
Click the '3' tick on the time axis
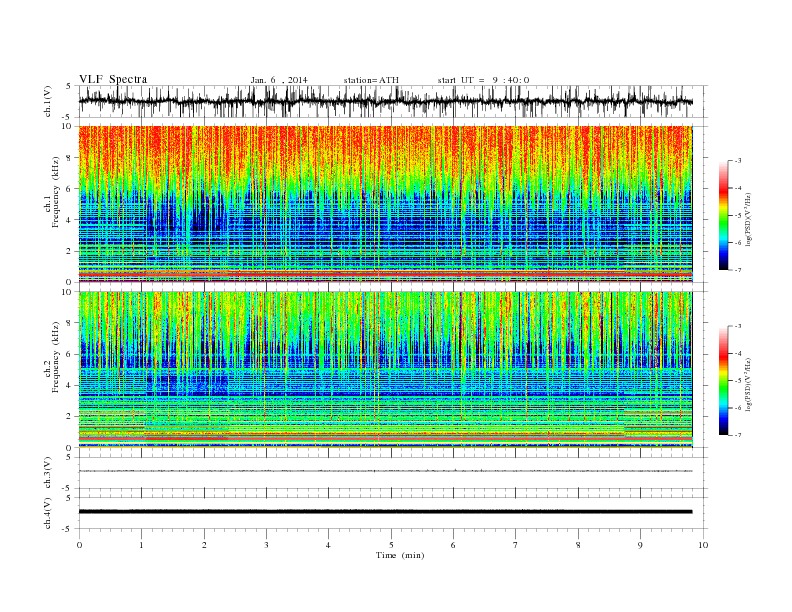tap(266, 545)
